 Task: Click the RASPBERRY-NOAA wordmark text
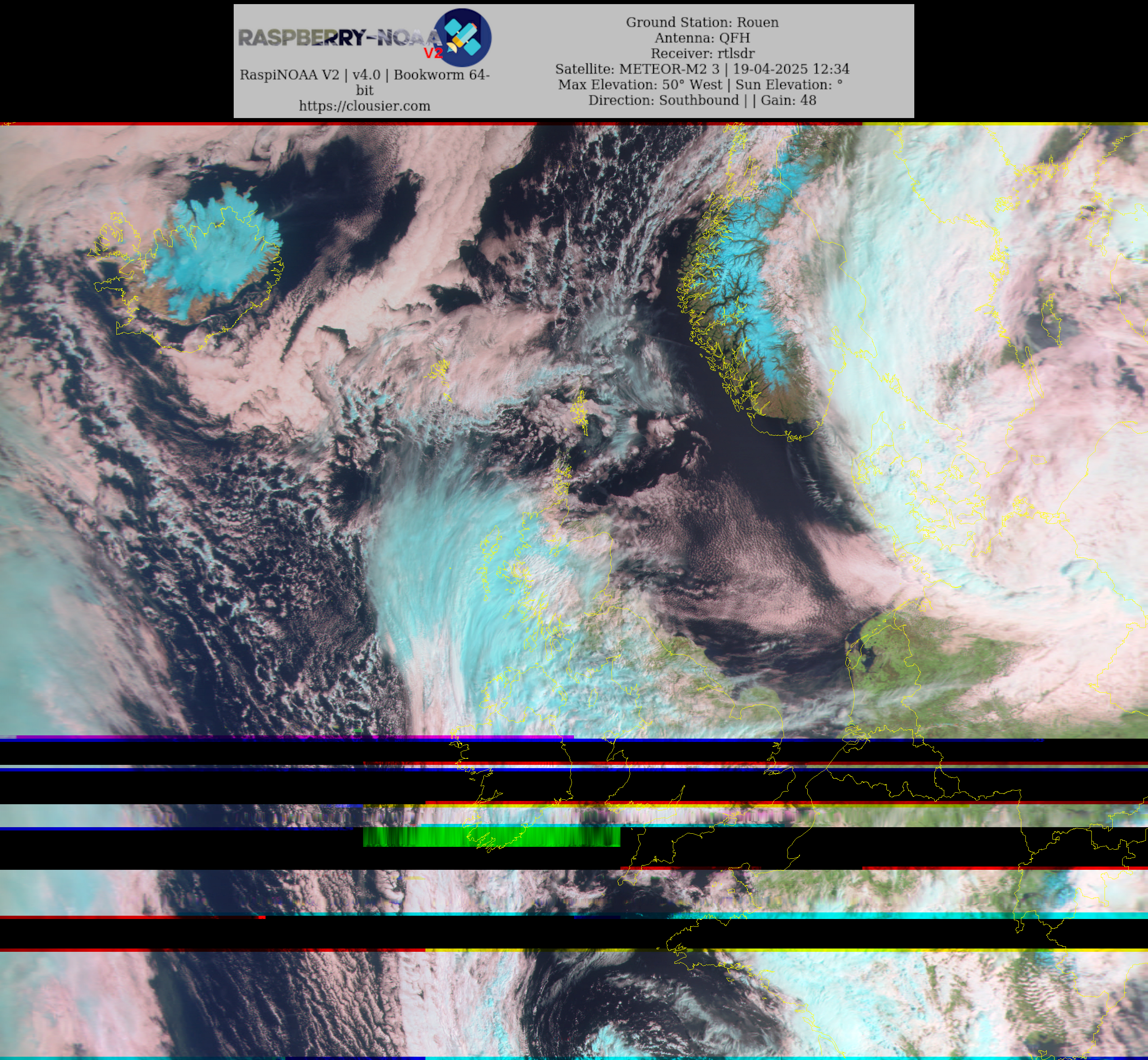[340, 39]
